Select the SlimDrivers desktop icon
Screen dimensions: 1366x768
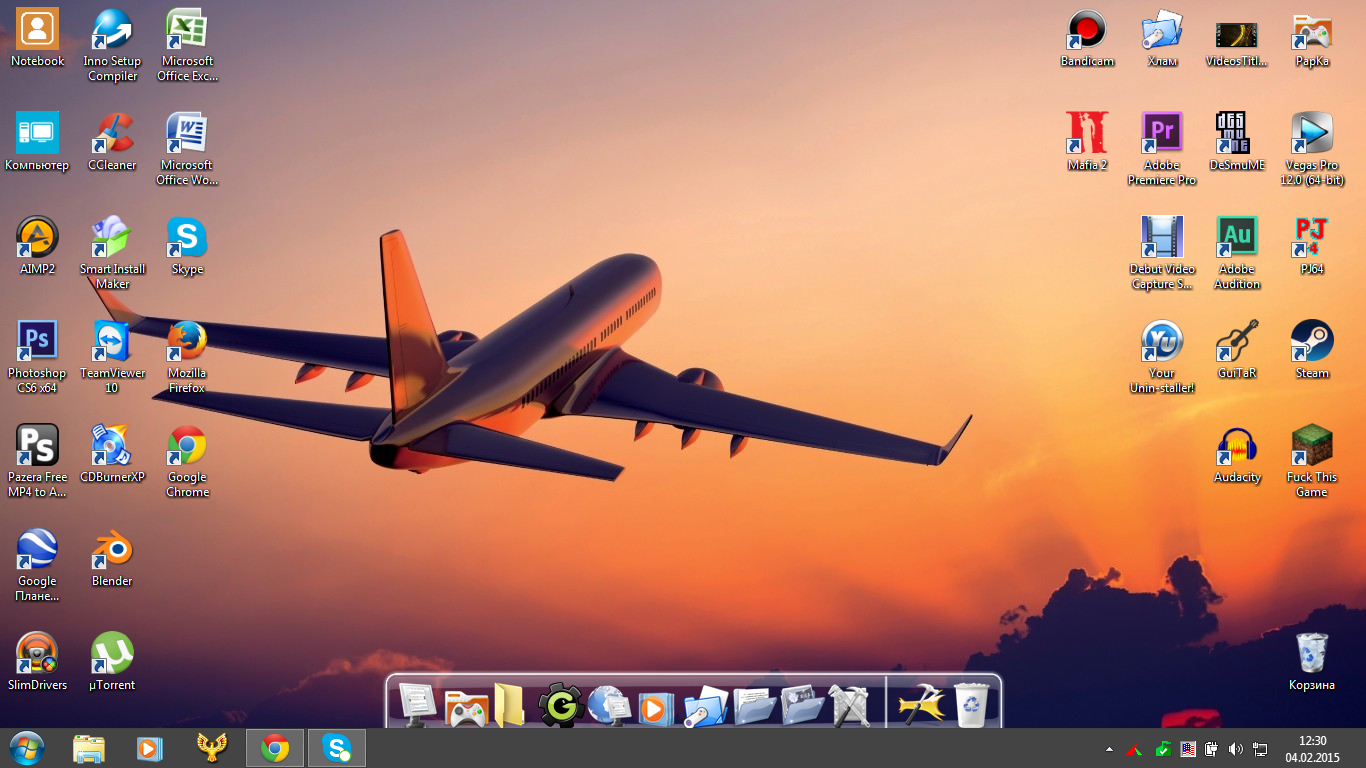pyautogui.click(x=37, y=662)
